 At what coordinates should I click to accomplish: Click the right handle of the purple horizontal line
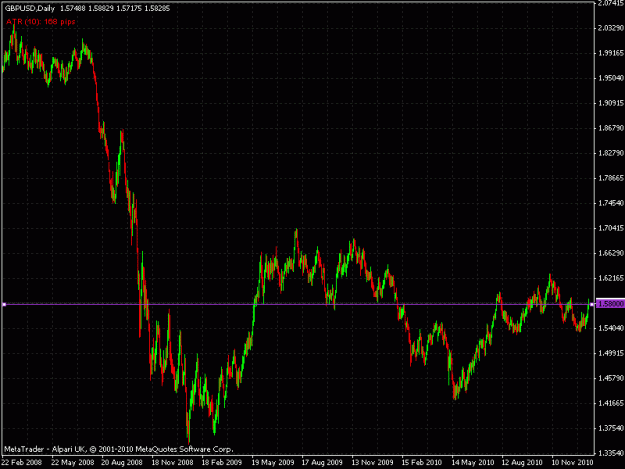(592, 304)
